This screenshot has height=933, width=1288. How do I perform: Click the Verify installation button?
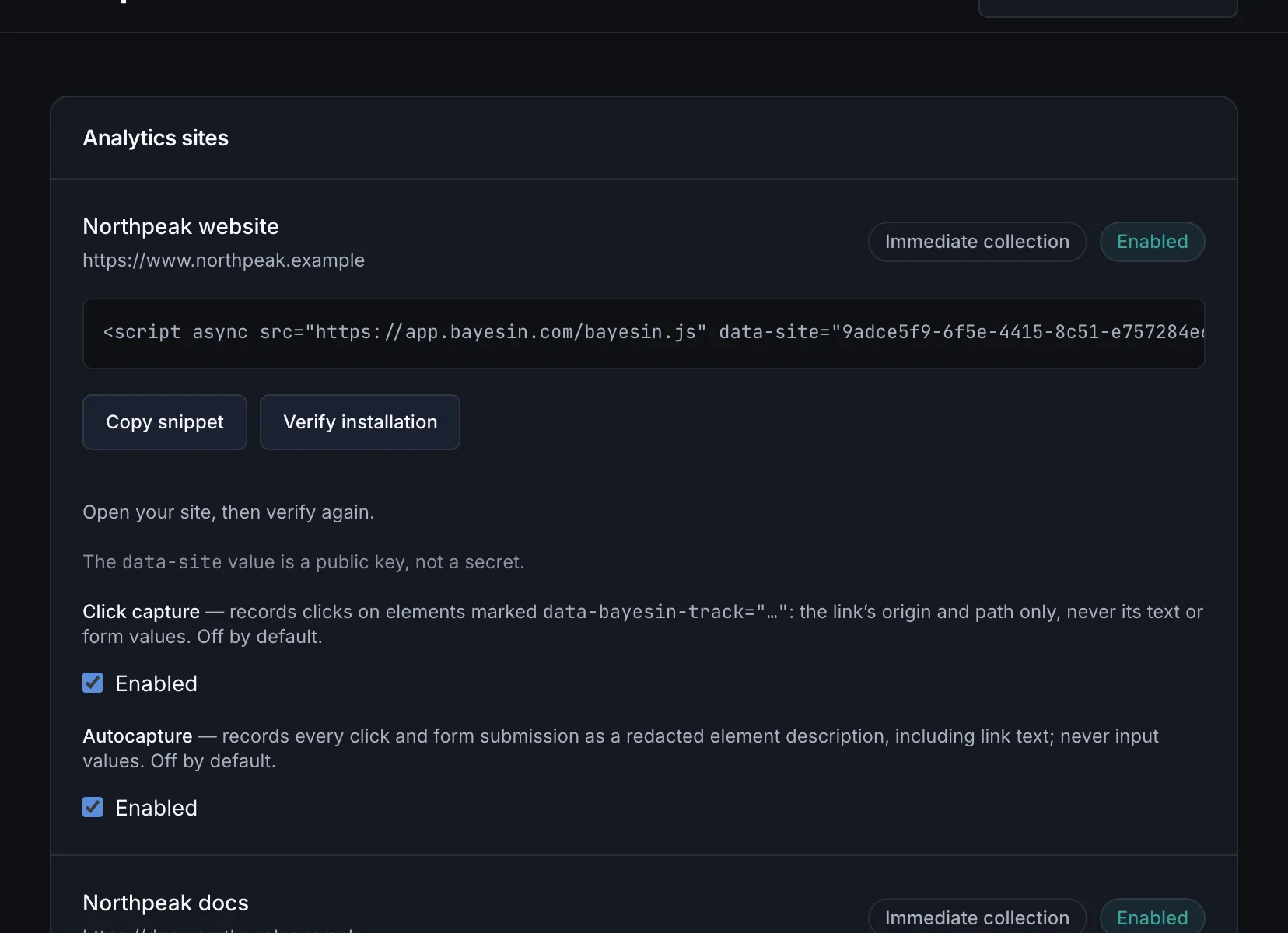click(360, 422)
